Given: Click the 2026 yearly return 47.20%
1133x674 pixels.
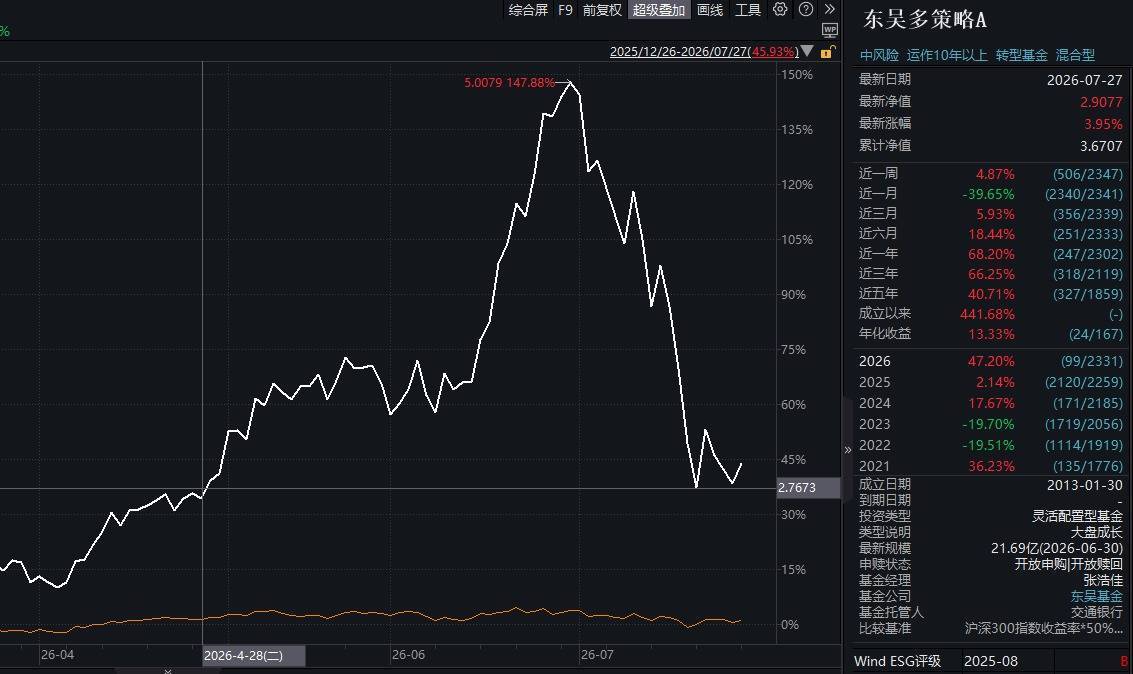Looking at the screenshot, I should click(991, 361).
